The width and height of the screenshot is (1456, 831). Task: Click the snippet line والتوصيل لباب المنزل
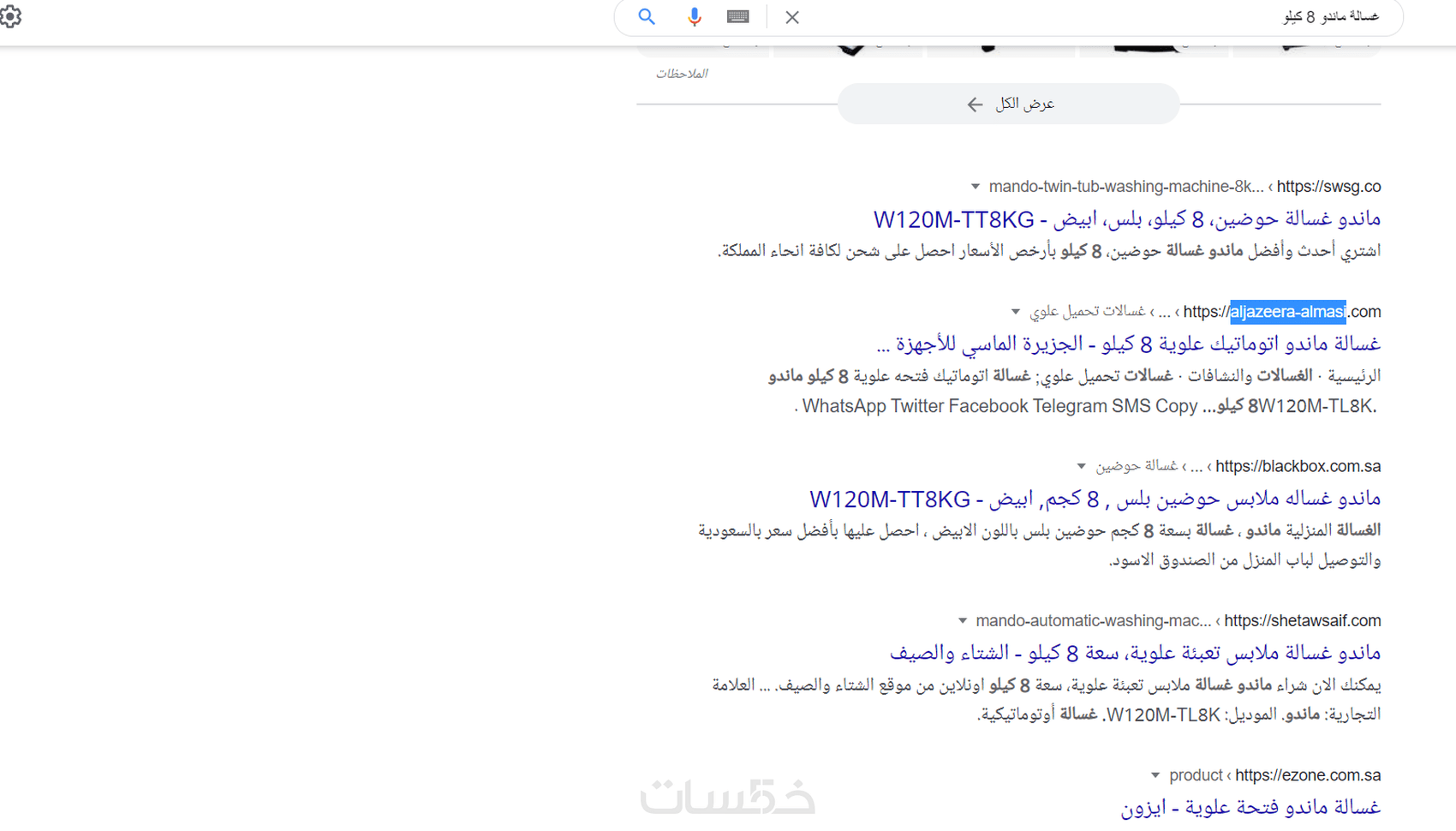(1245, 560)
